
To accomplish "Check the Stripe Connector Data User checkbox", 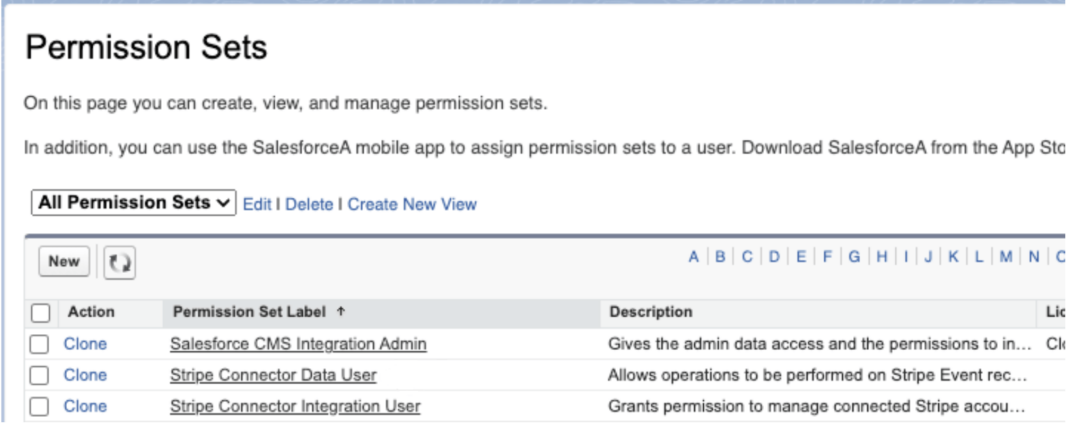I will (42, 375).
